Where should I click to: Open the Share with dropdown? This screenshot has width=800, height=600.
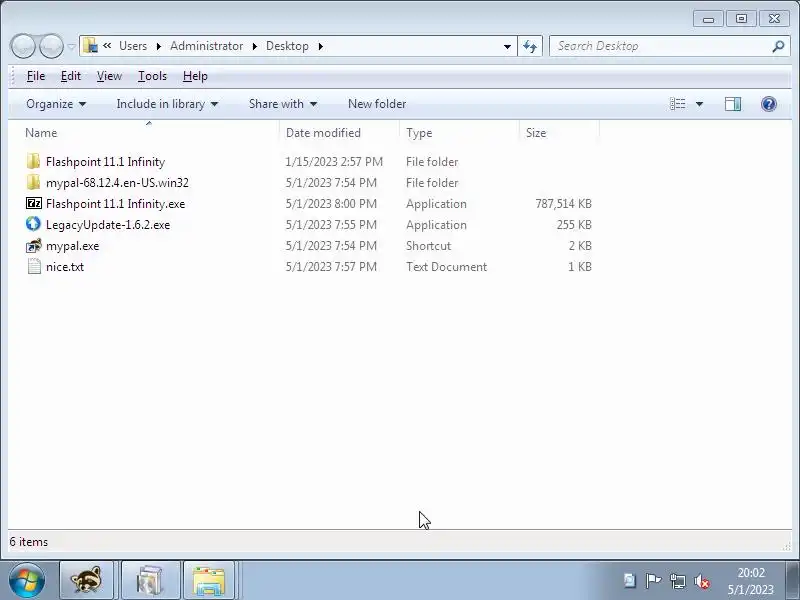click(283, 104)
